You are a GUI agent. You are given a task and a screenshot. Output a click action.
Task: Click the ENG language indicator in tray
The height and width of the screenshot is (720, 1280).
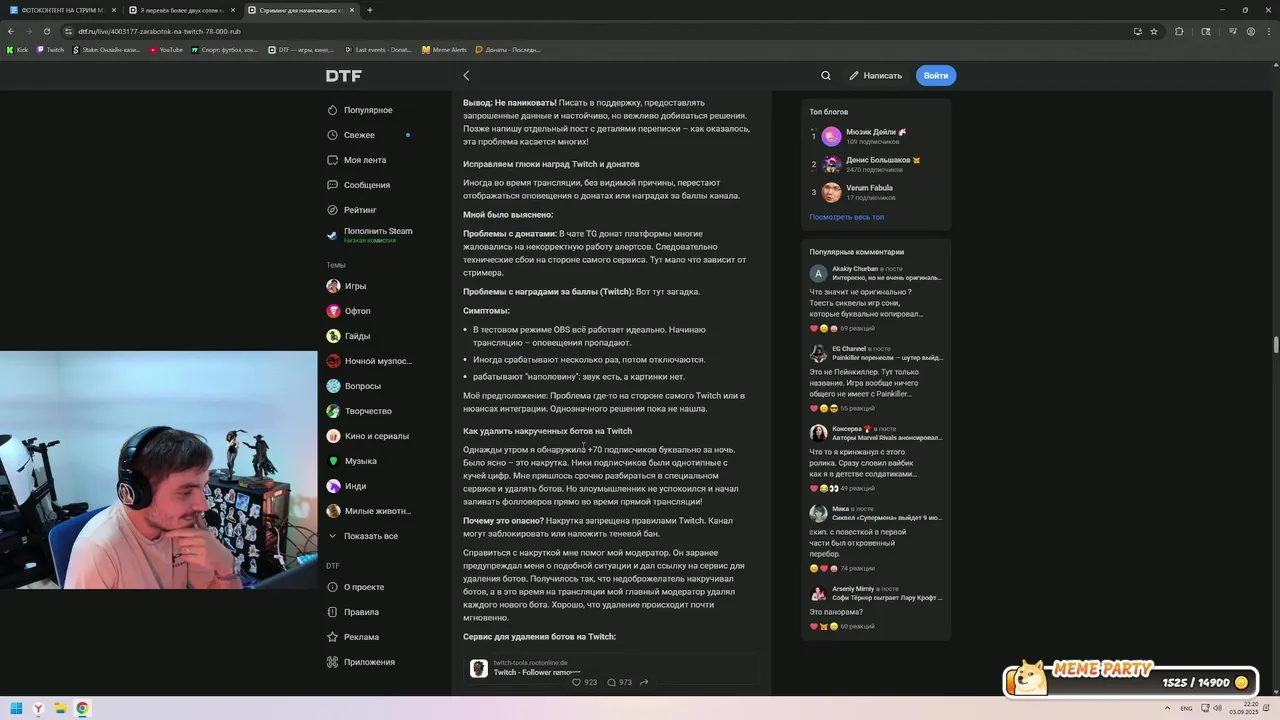click(x=1186, y=708)
